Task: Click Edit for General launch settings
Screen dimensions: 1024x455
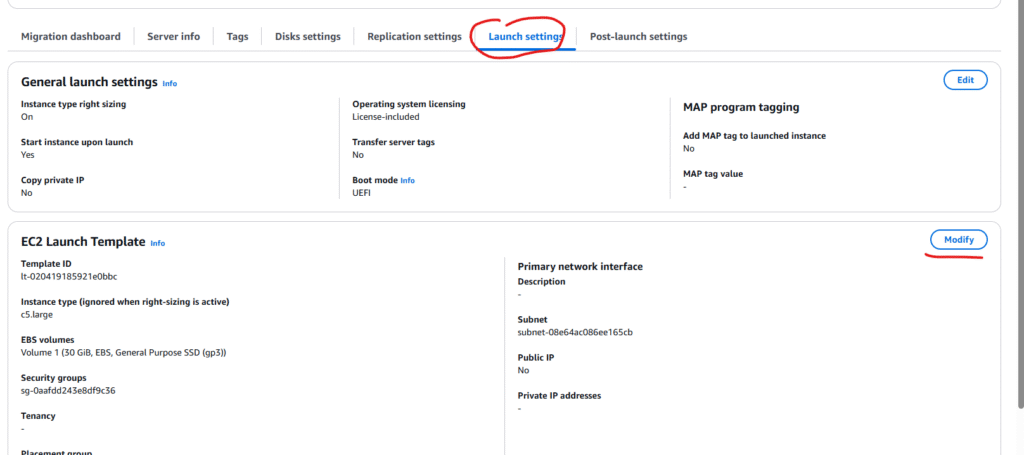Action: tap(965, 80)
